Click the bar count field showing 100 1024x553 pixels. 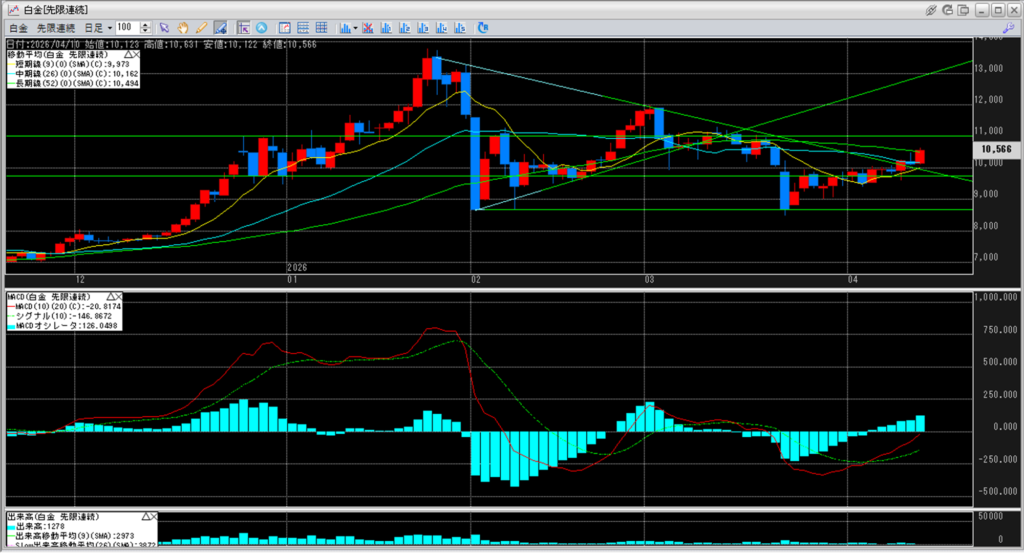127,27
